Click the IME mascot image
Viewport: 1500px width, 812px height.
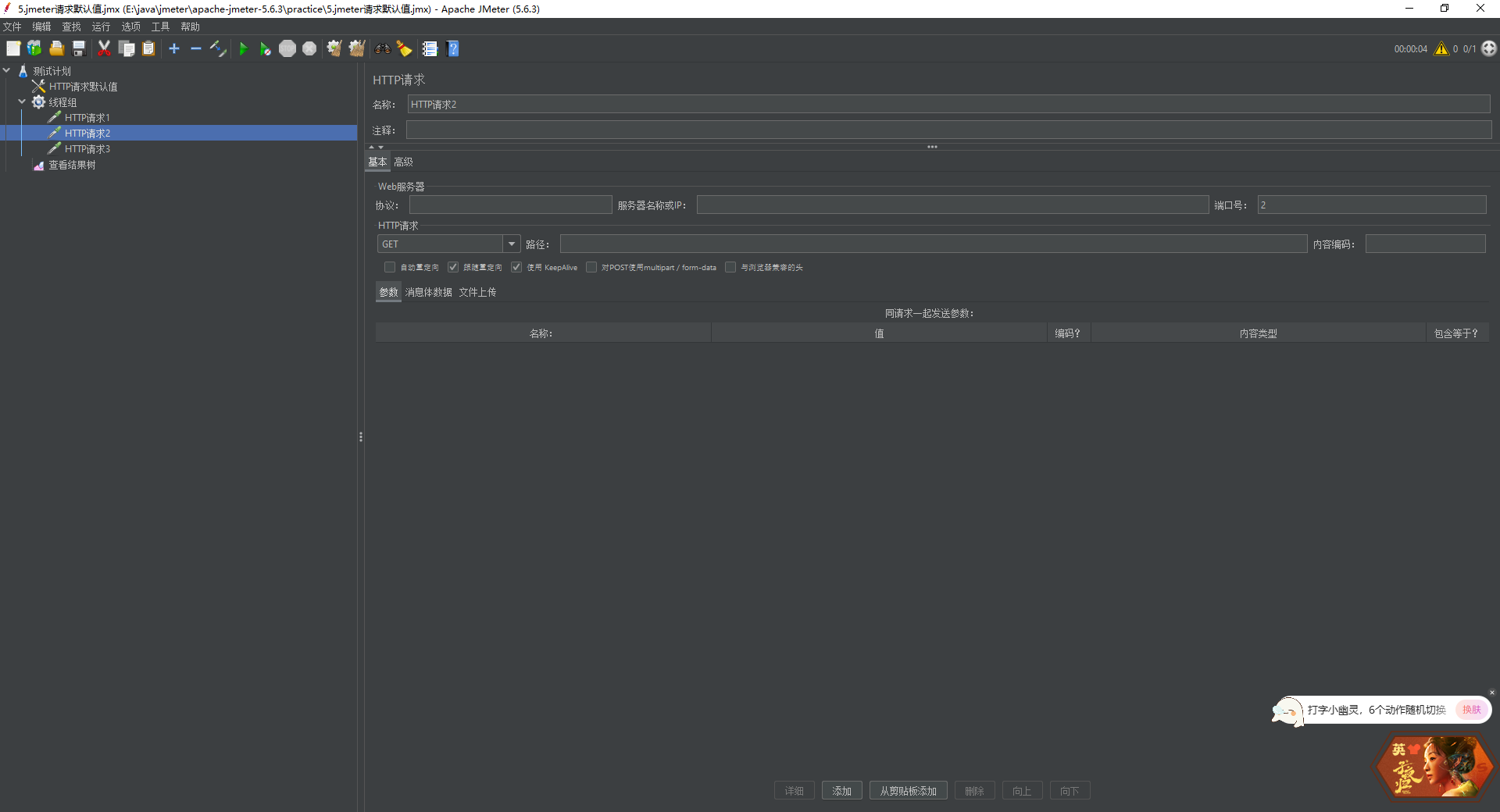[1434, 767]
